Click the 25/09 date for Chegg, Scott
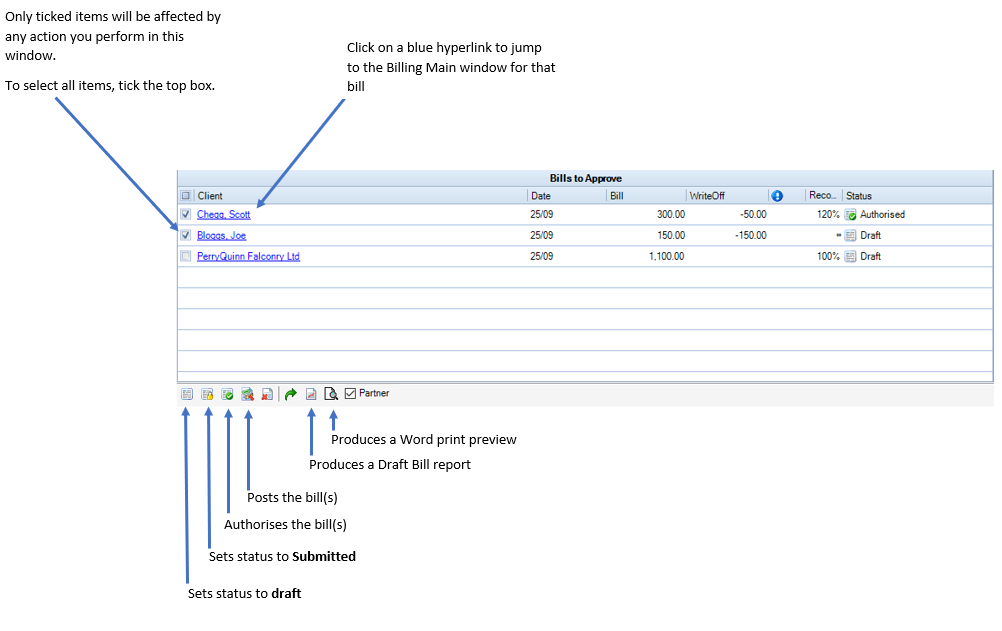 [541, 214]
